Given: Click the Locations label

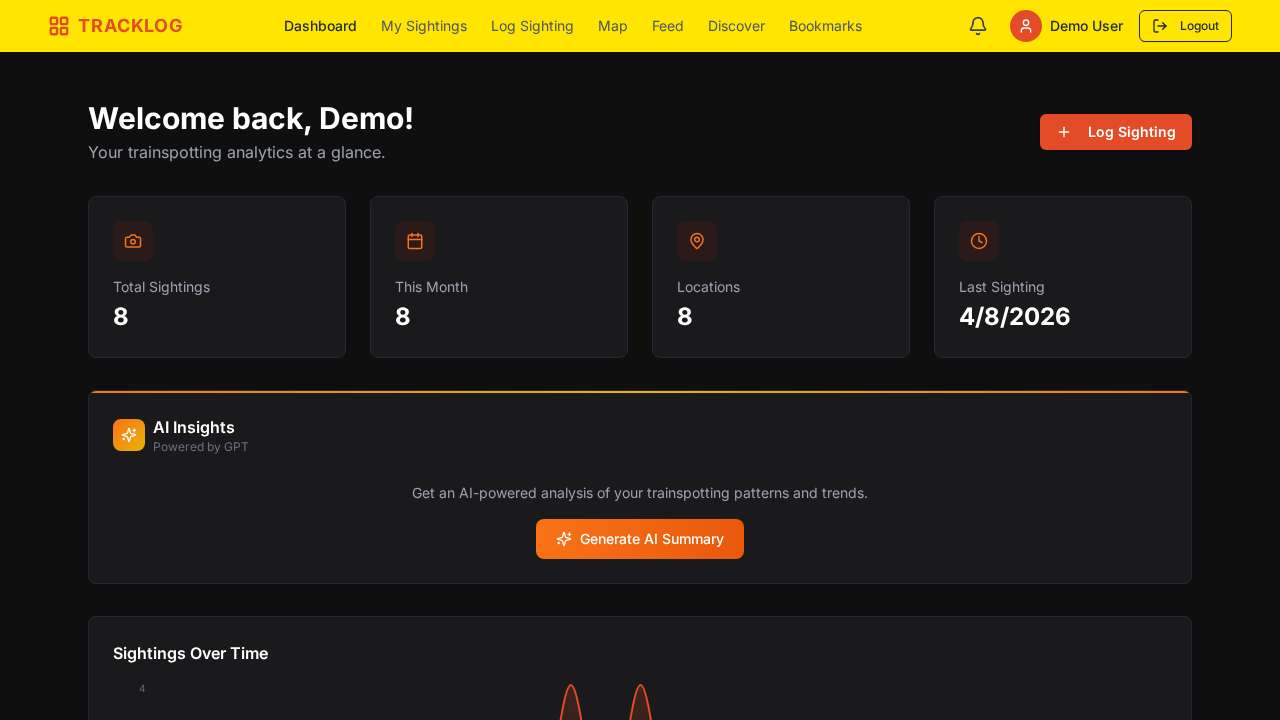Looking at the screenshot, I should click(x=708, y=287).
